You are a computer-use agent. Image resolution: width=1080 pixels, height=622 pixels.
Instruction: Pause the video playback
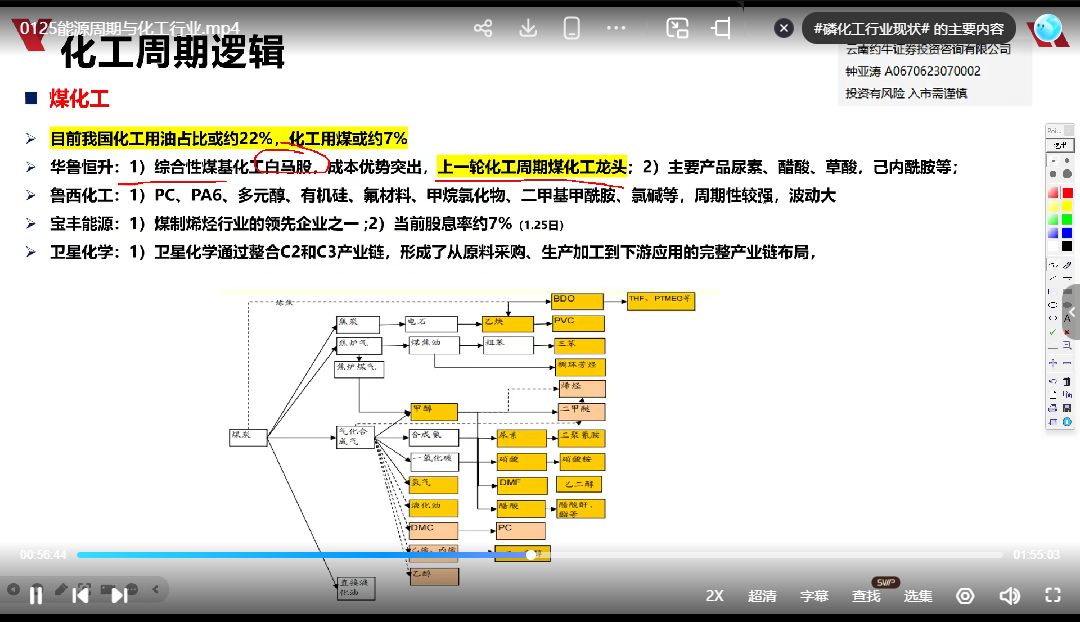pos(36,596)
